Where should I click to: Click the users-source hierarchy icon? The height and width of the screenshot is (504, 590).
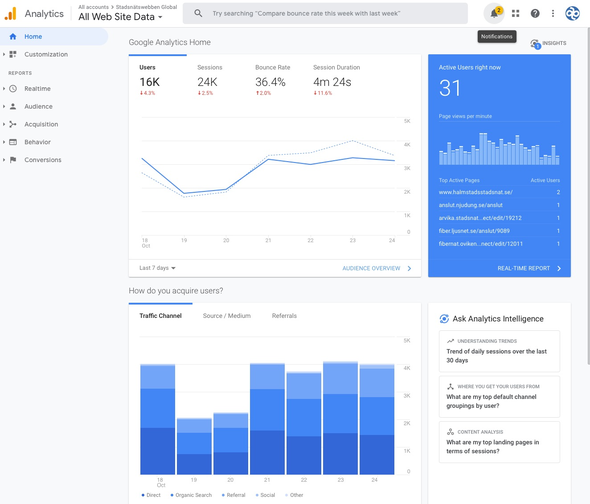pyautogui.click(x=450, y=387)
